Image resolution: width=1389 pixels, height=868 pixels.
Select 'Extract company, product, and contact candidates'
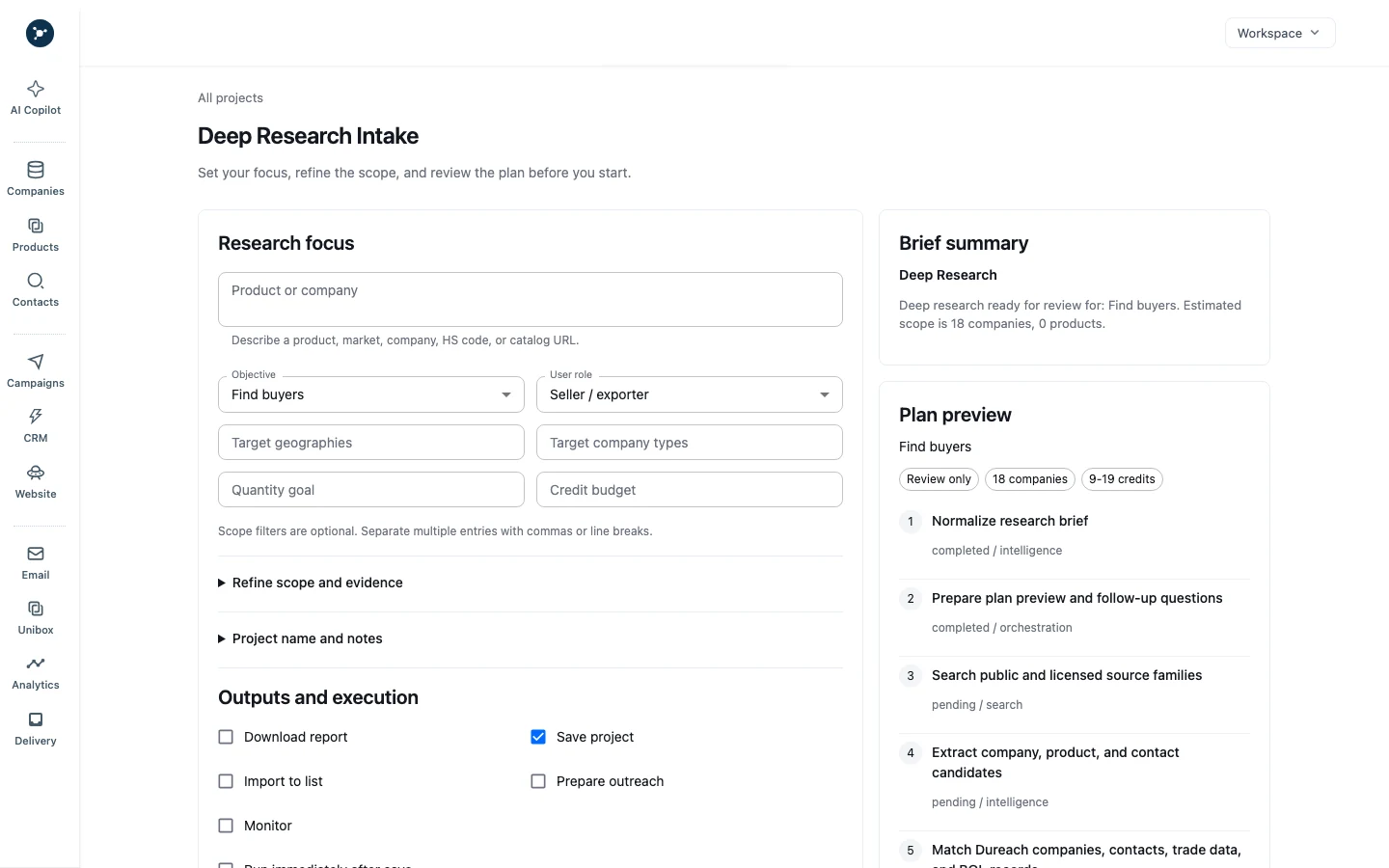(1055, 763)
